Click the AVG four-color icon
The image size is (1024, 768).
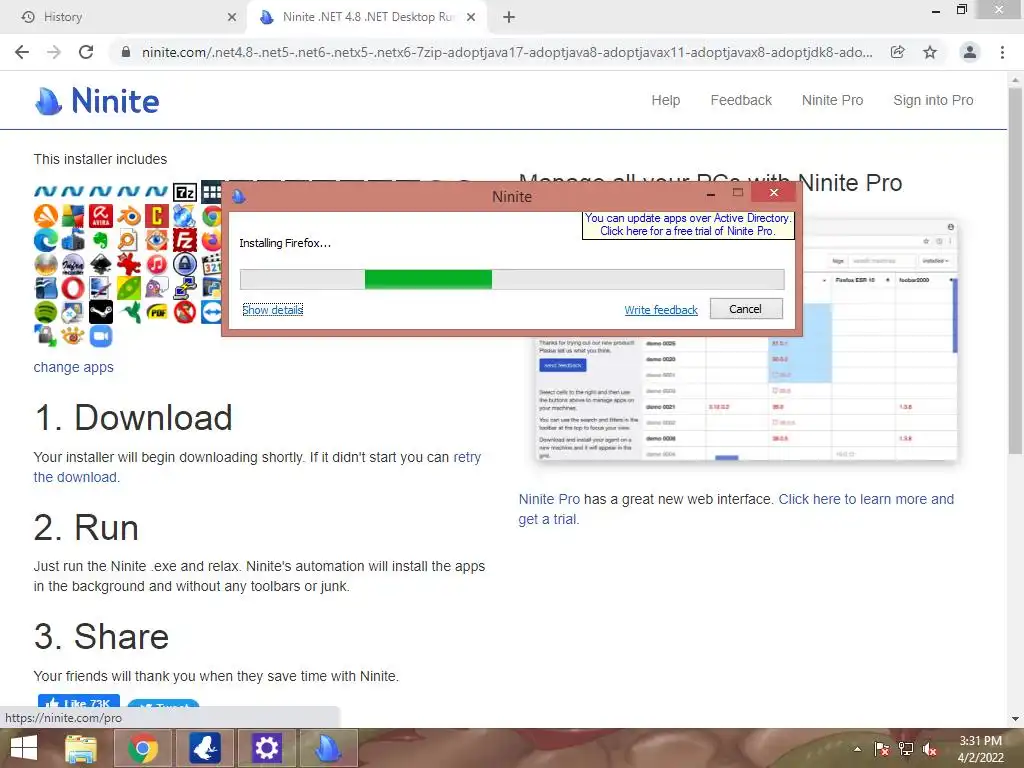point(73,216)
